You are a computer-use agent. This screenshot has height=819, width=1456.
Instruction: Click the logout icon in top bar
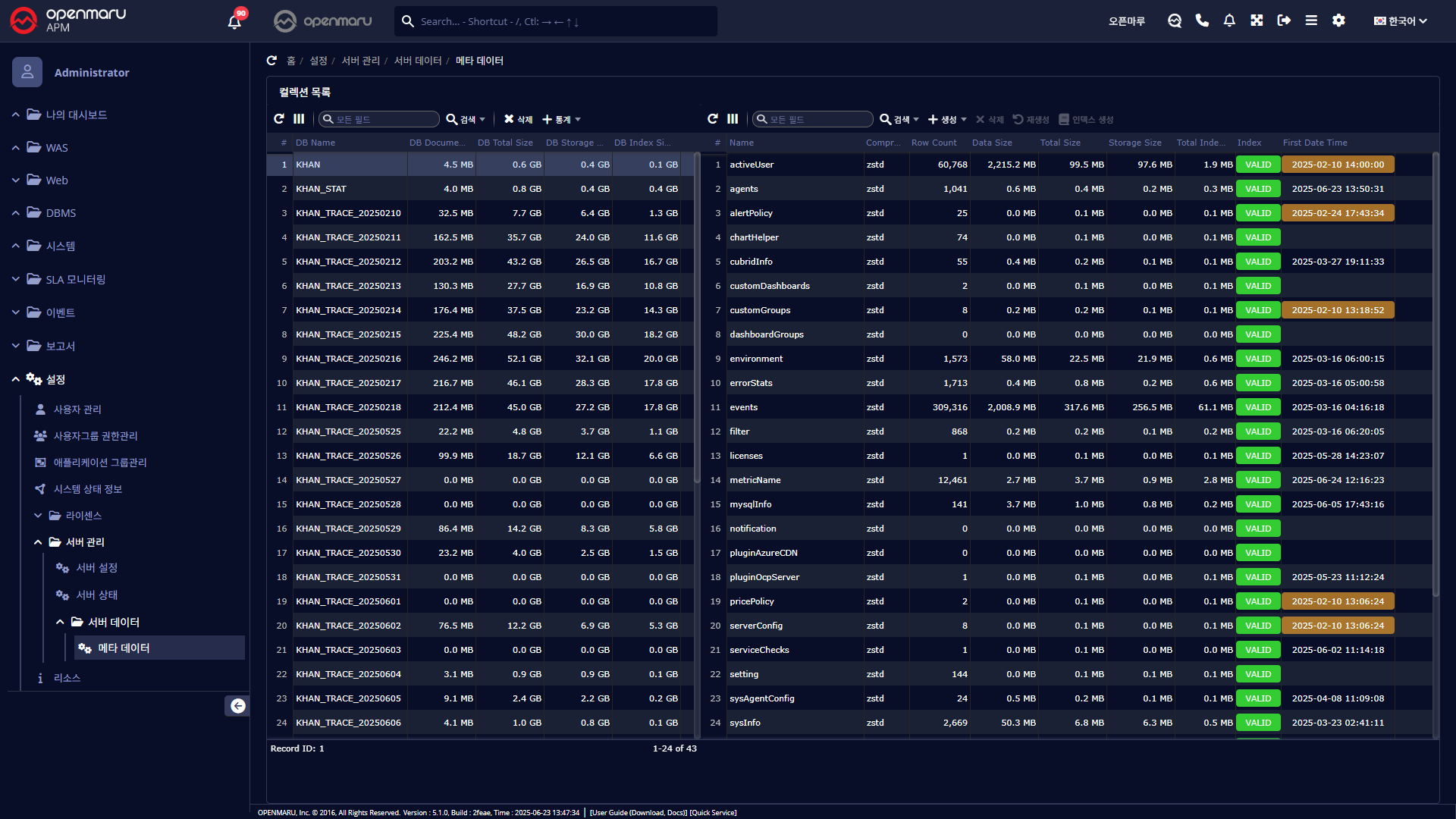[1284, 20]
